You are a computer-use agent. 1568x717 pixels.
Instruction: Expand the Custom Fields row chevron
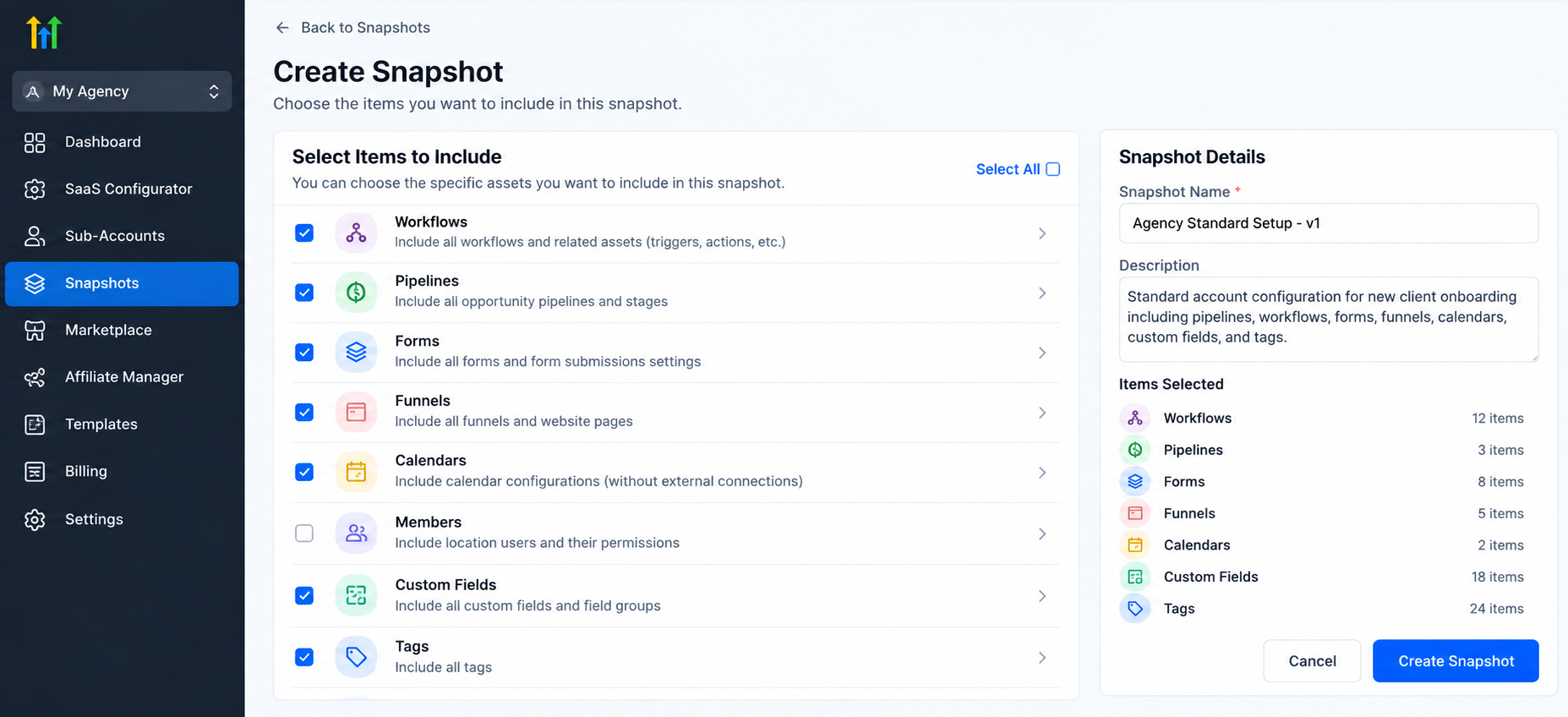coord(1042,596)
